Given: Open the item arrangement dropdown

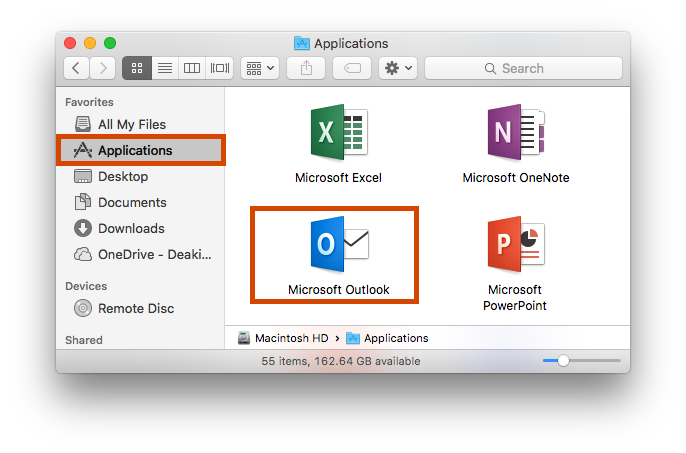Looking at the screenshot, I should point(261,68).
